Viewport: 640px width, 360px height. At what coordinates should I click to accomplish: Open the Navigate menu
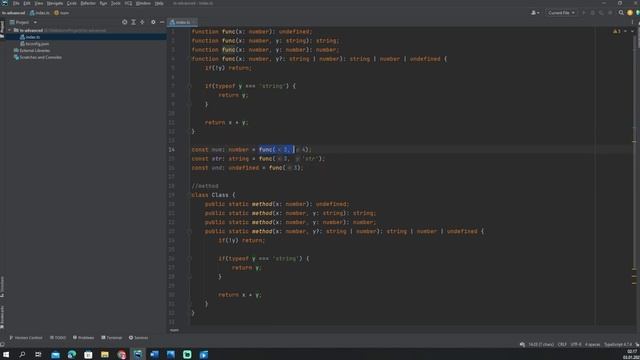[55, 3]
